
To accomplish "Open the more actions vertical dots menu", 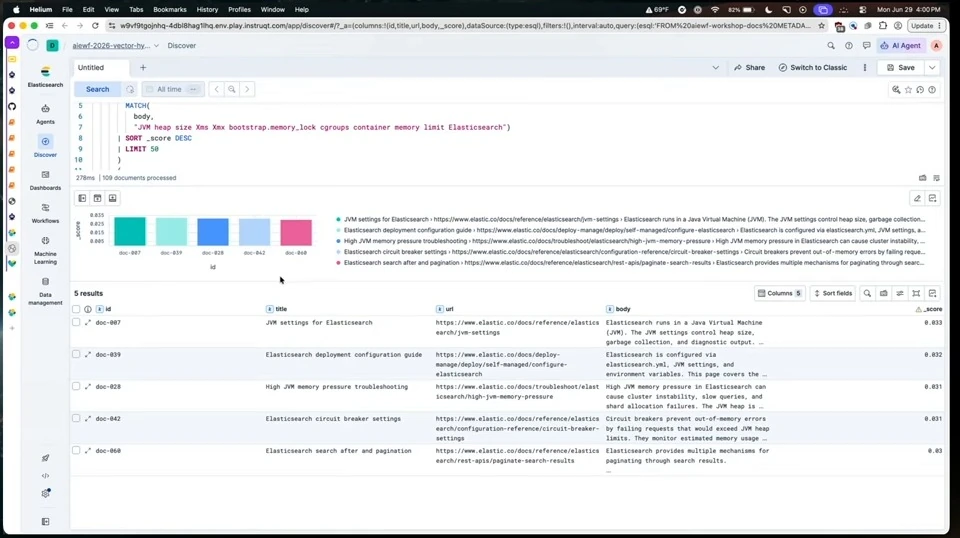I will click(864, 67).
